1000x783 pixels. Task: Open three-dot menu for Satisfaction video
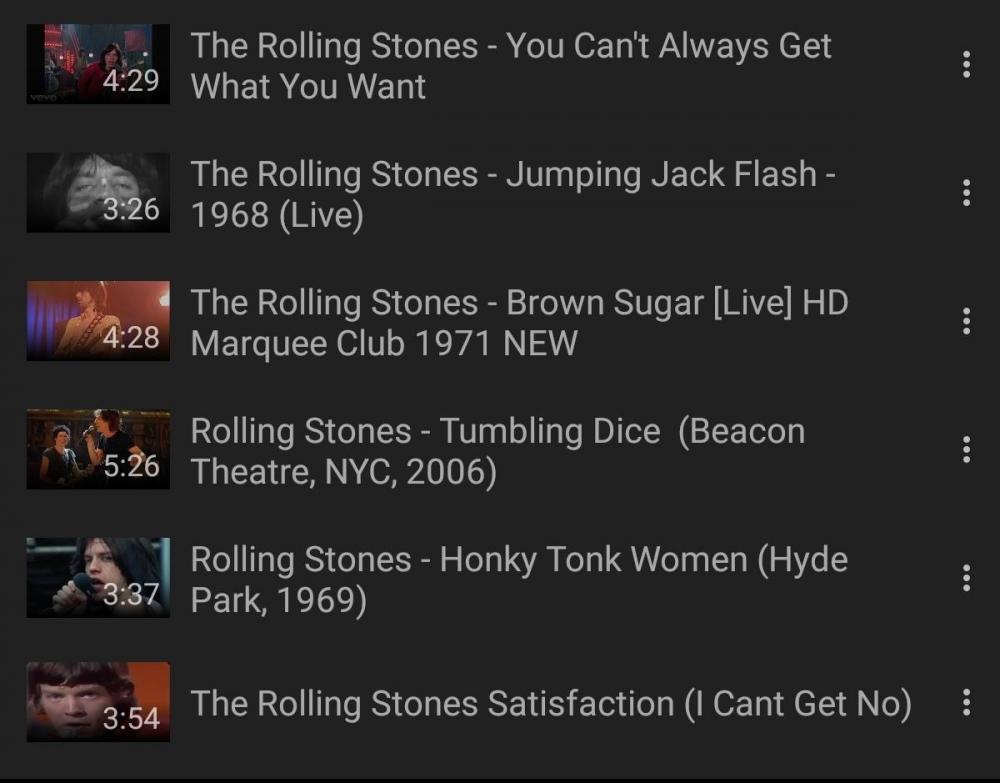(x=966, y=702)
